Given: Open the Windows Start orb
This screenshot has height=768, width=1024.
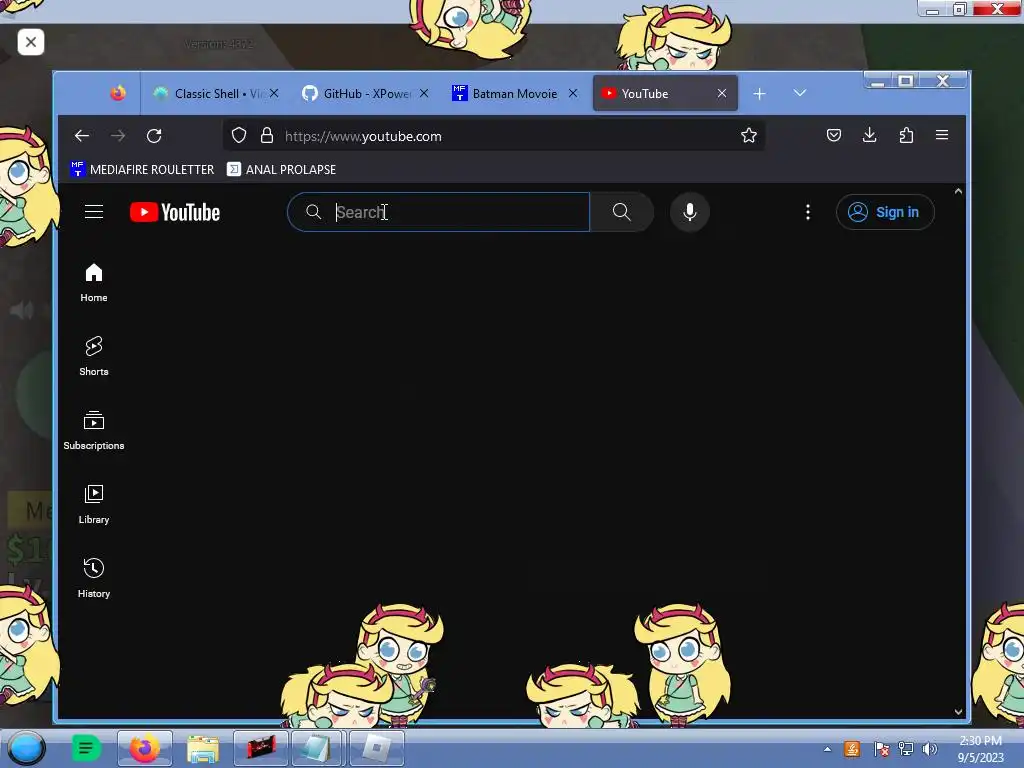Looking at the screenshot, I should (x=26, y=748).
